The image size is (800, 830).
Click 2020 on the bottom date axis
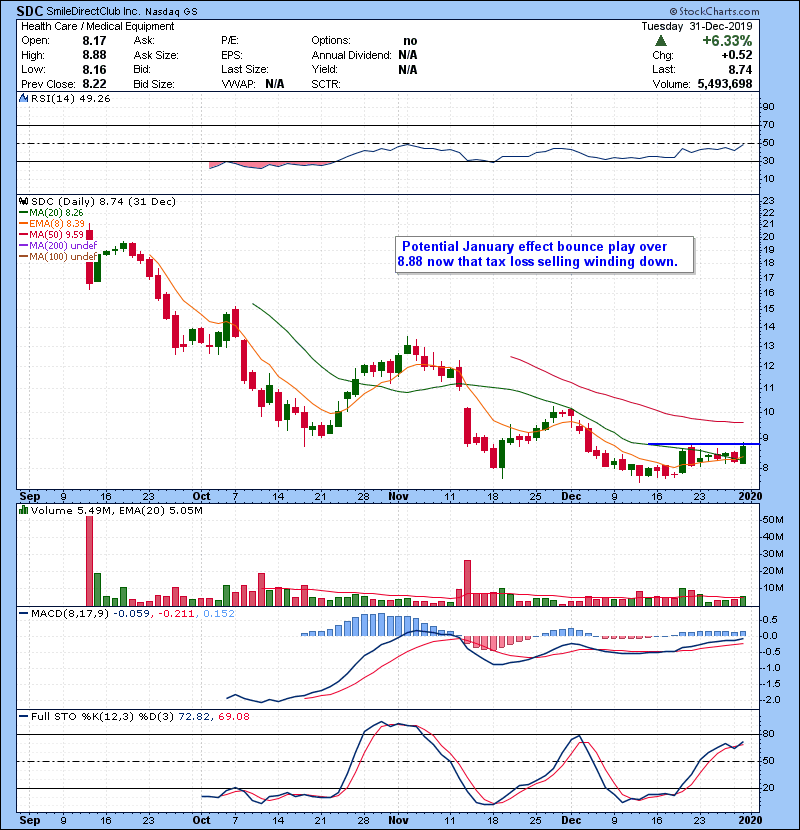point(750,820)
